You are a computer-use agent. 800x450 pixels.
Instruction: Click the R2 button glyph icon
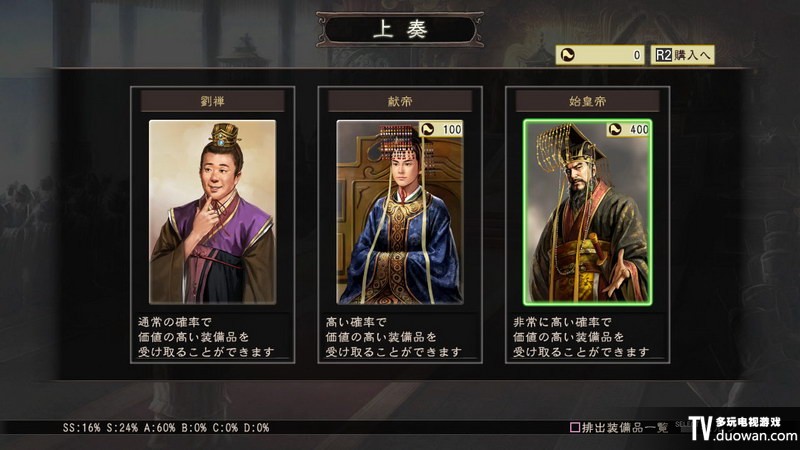coord(663,55)
